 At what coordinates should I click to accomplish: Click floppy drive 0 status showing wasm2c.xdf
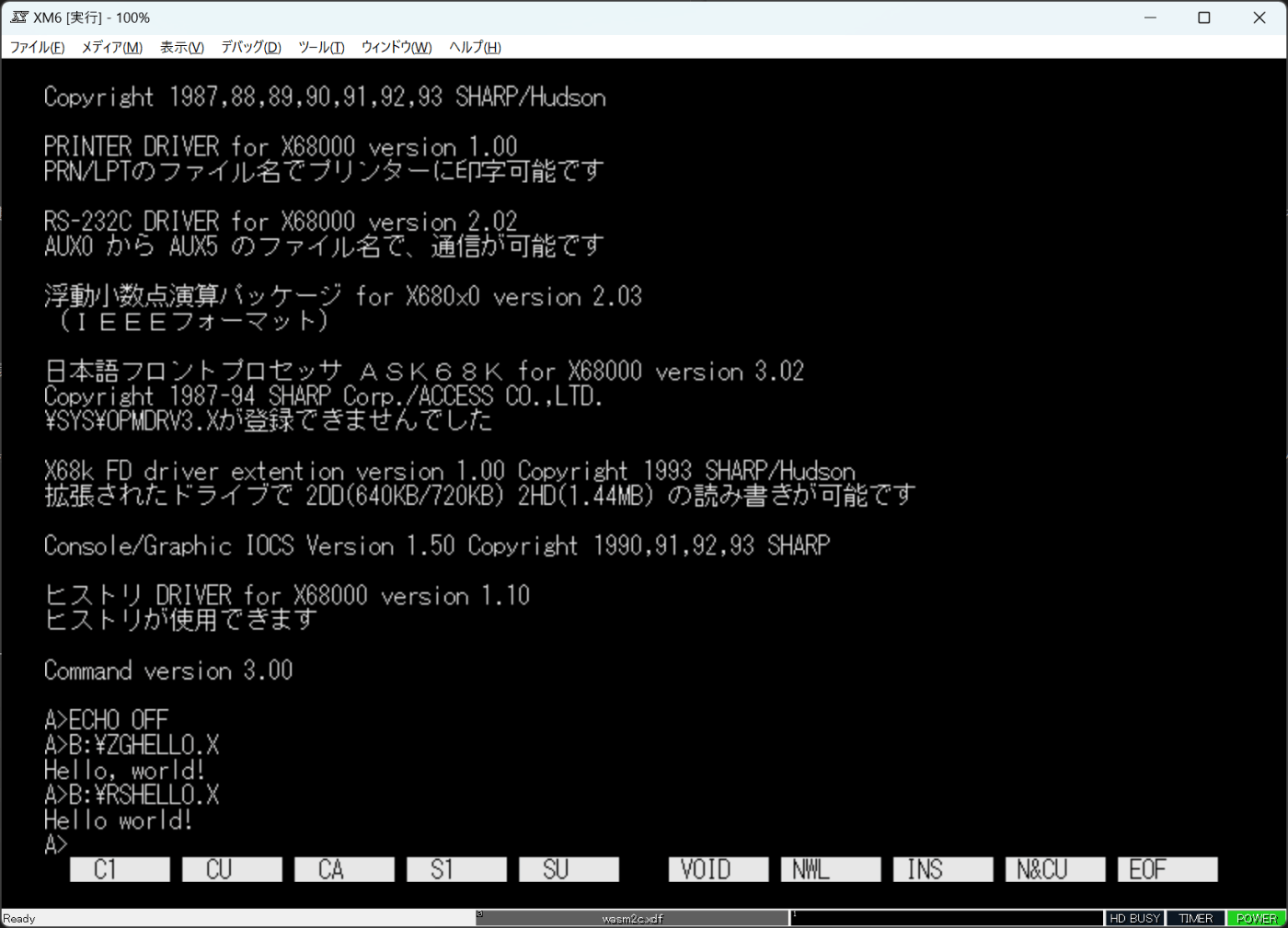632,918
